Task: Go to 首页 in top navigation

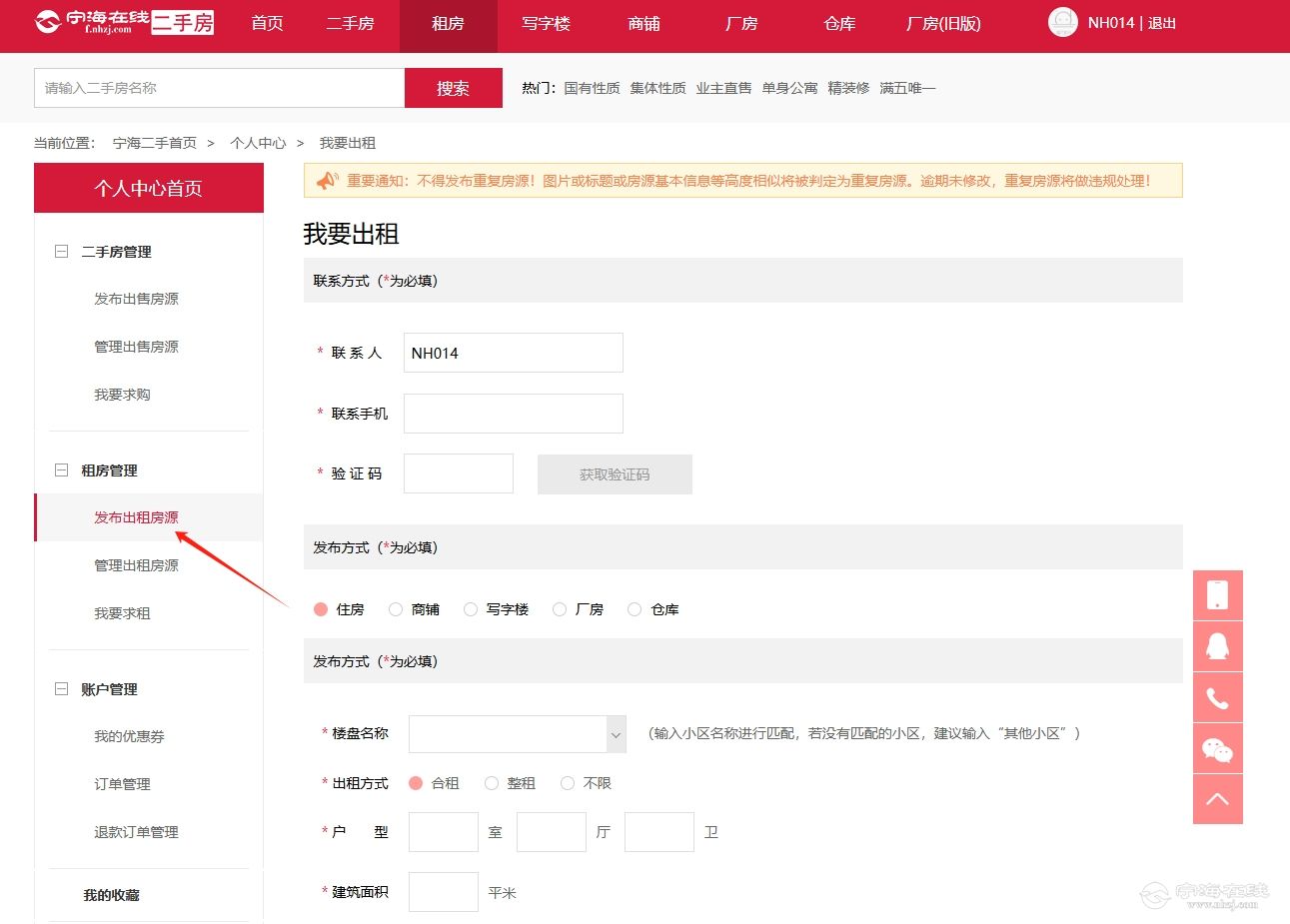Action: point(267,23)
